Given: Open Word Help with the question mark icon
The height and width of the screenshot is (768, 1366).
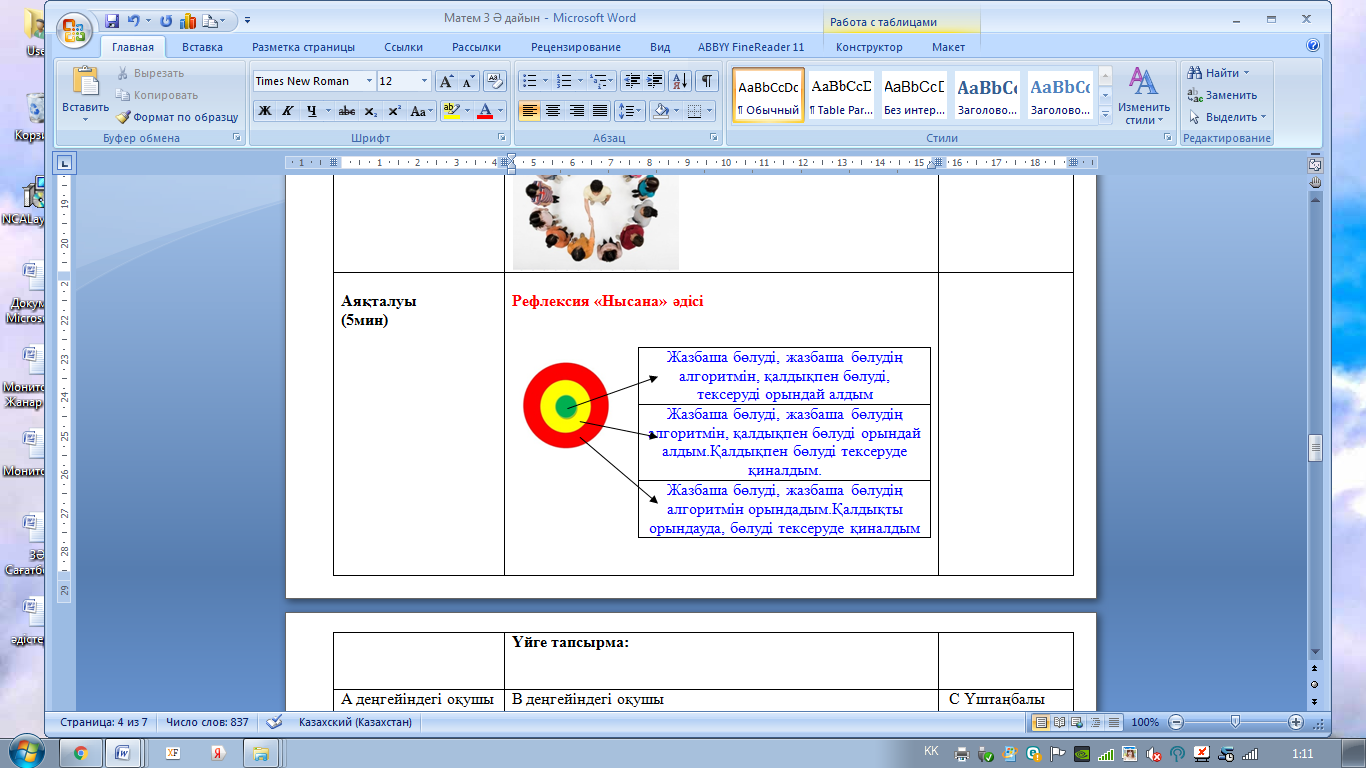Looking at the screenshot, I should 1313,46.
